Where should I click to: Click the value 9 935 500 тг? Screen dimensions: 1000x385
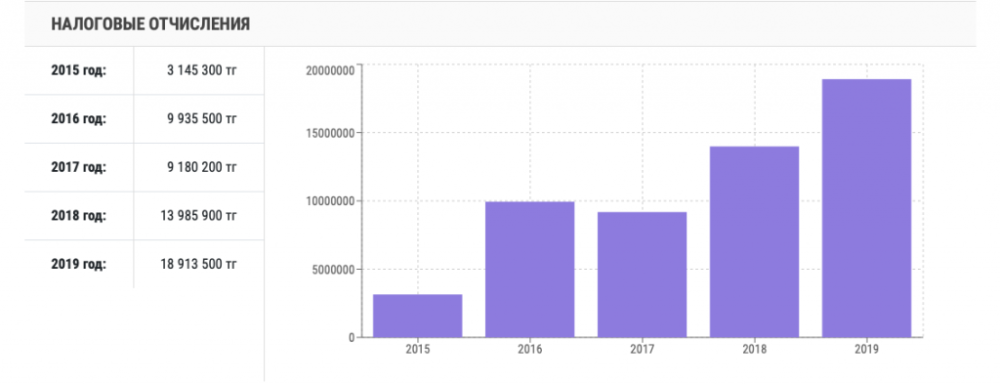click(202, 119)
